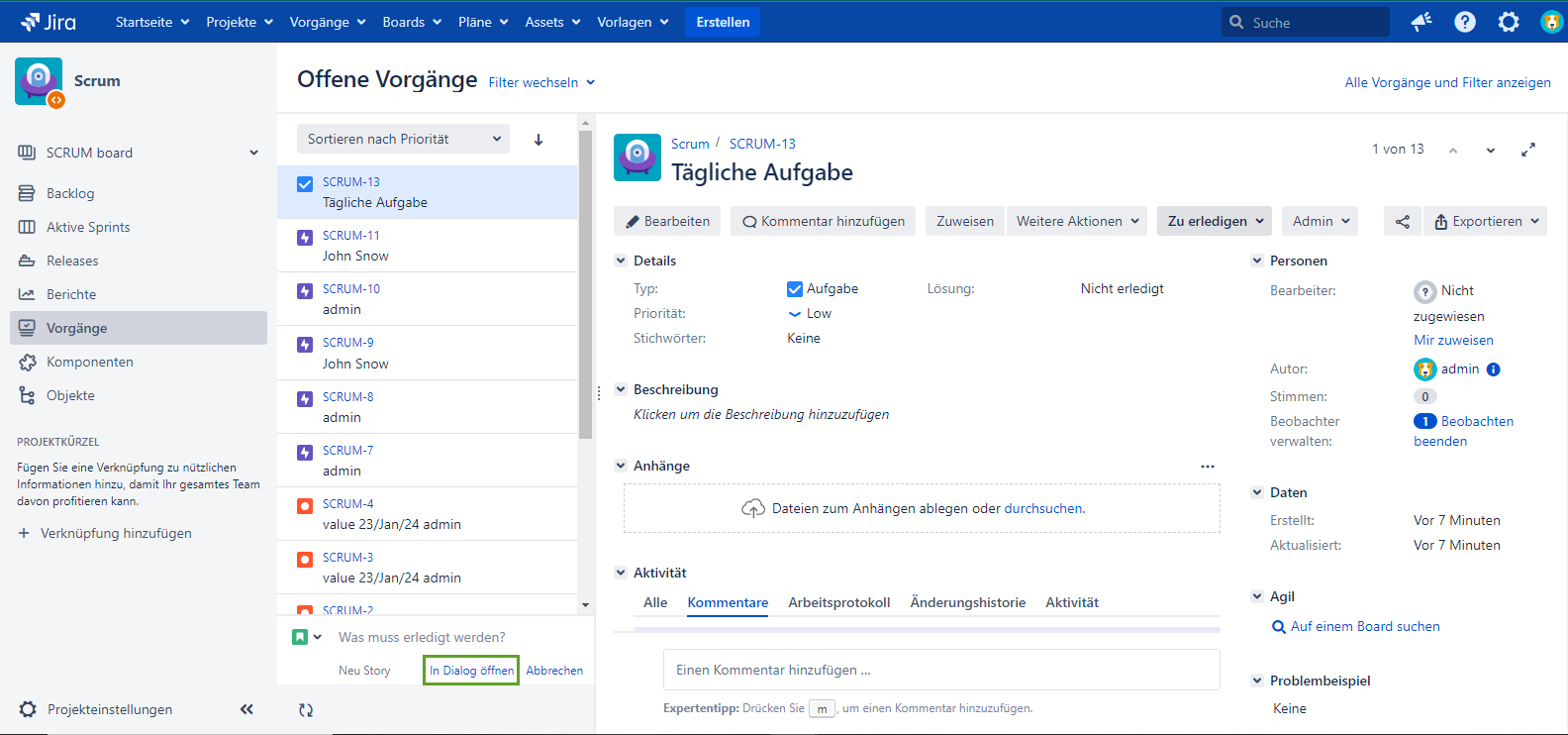Expand the Weitere Aktionen dropdown
1568x735 pixels.
coord(1078,221)
